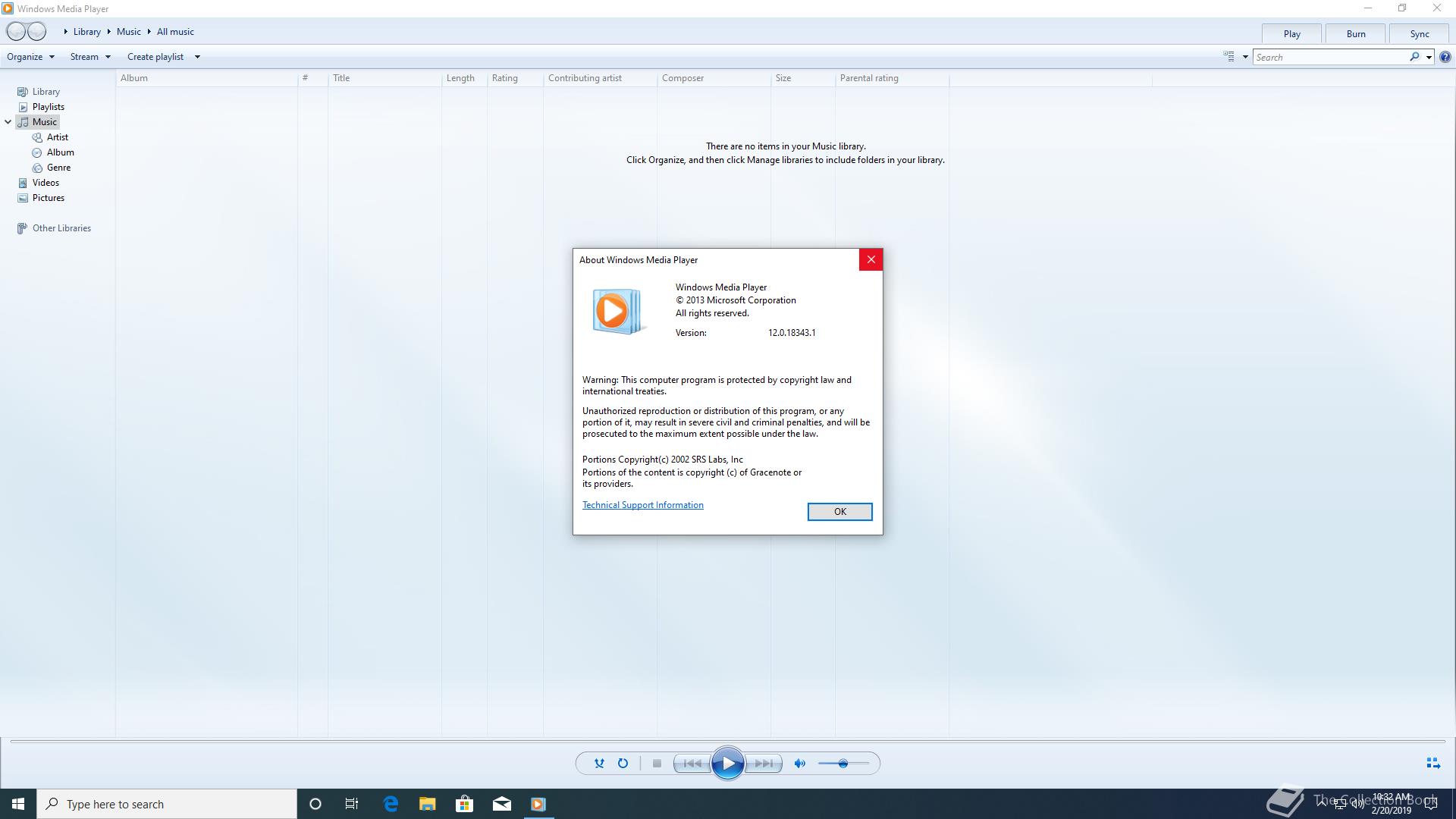The width and height of the screenshot is (1456, 819).
Task: Switch to Now Playing view icon
Action: pyautogui.click(x=1432, y=764)
